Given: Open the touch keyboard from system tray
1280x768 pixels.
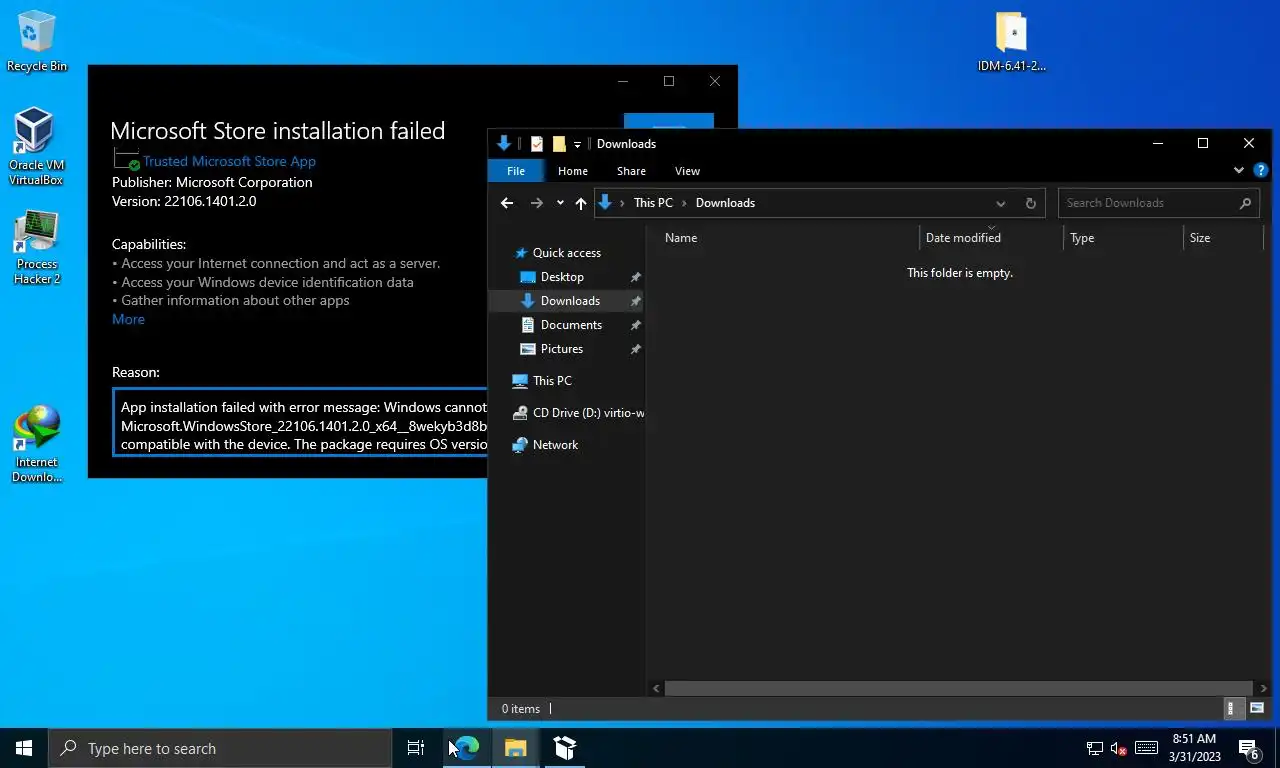Looking at the screenshot, I should click(1147, 748).
